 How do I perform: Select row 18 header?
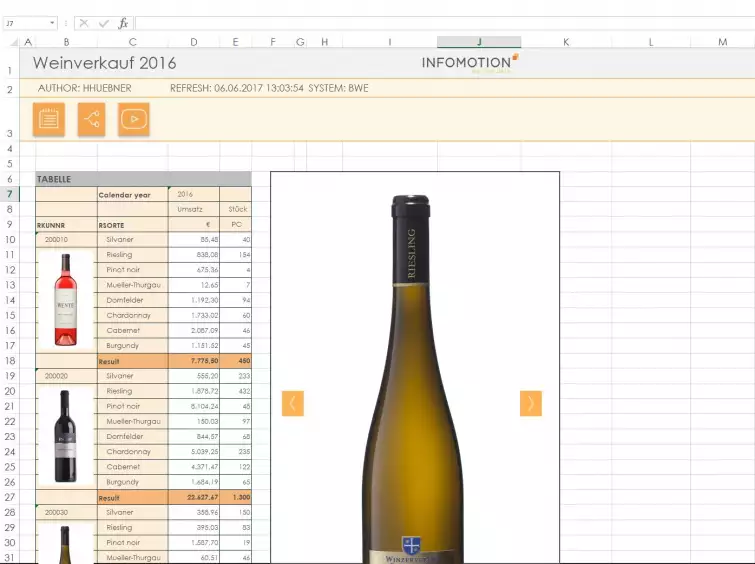pyautogui.click(x=9, y=361)
